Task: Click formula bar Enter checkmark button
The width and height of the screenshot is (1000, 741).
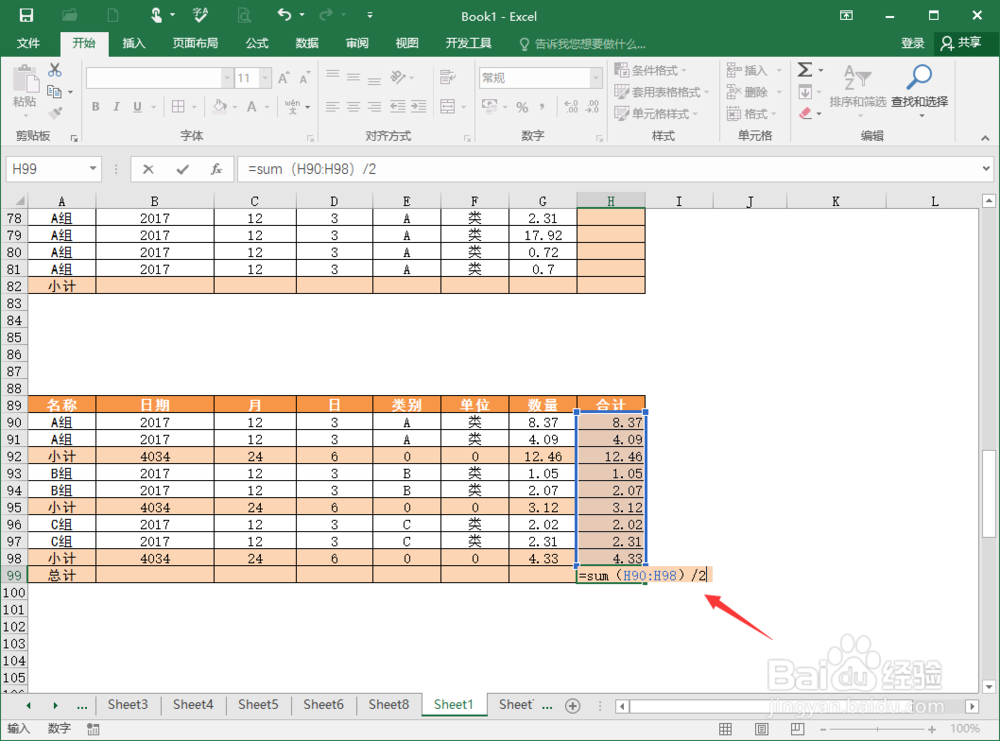Action: point(182,169)
